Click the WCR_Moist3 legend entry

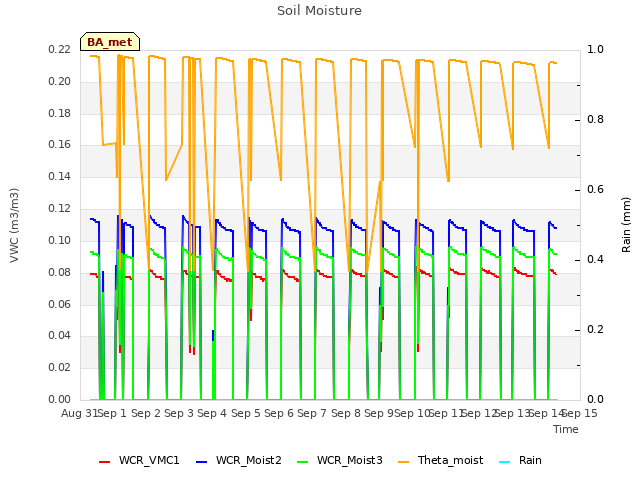[x=340, y=460]
